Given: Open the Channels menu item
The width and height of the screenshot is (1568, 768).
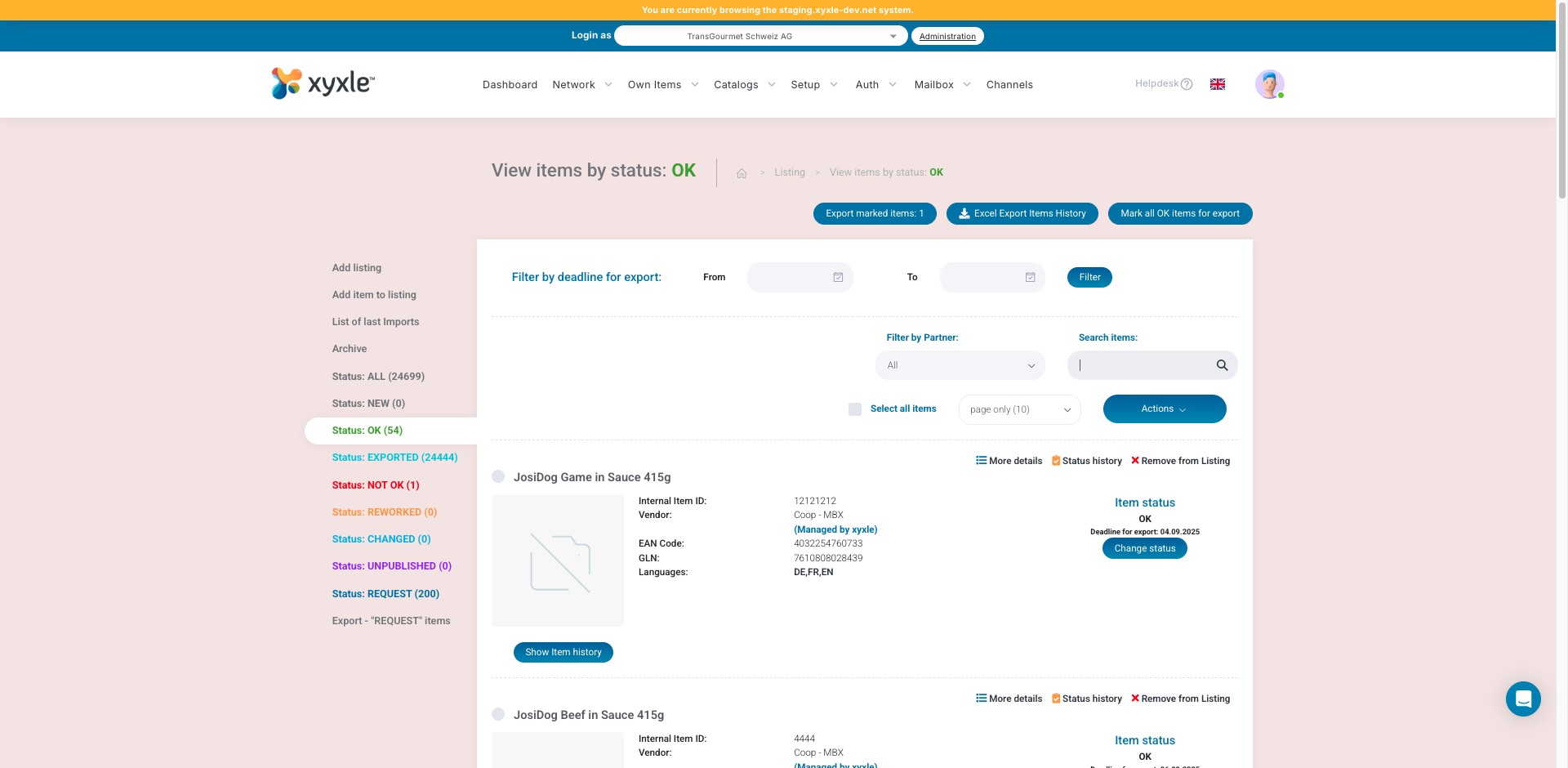Looking at the screenshot, I should click(1009, 85).
